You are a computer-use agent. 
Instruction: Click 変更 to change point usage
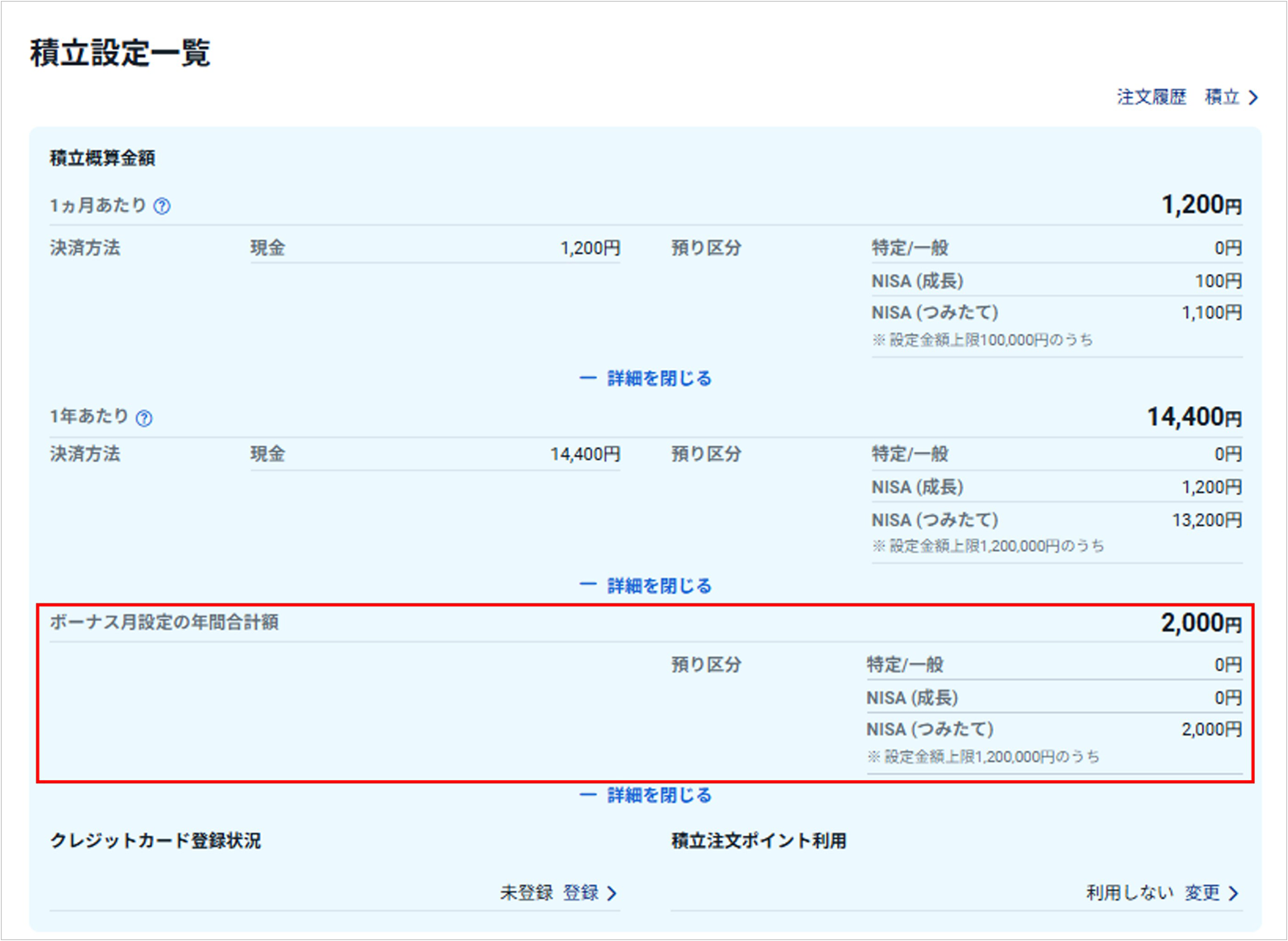click(1202, 893)
